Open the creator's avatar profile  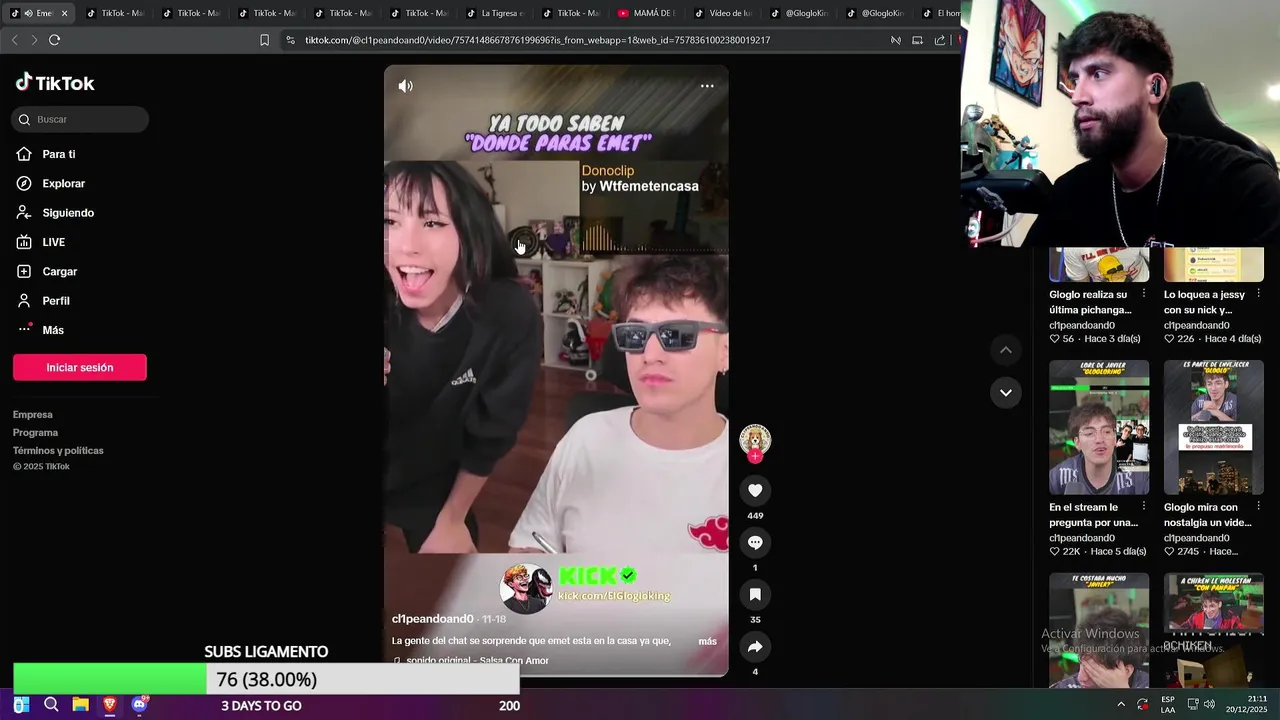point(755,440)
